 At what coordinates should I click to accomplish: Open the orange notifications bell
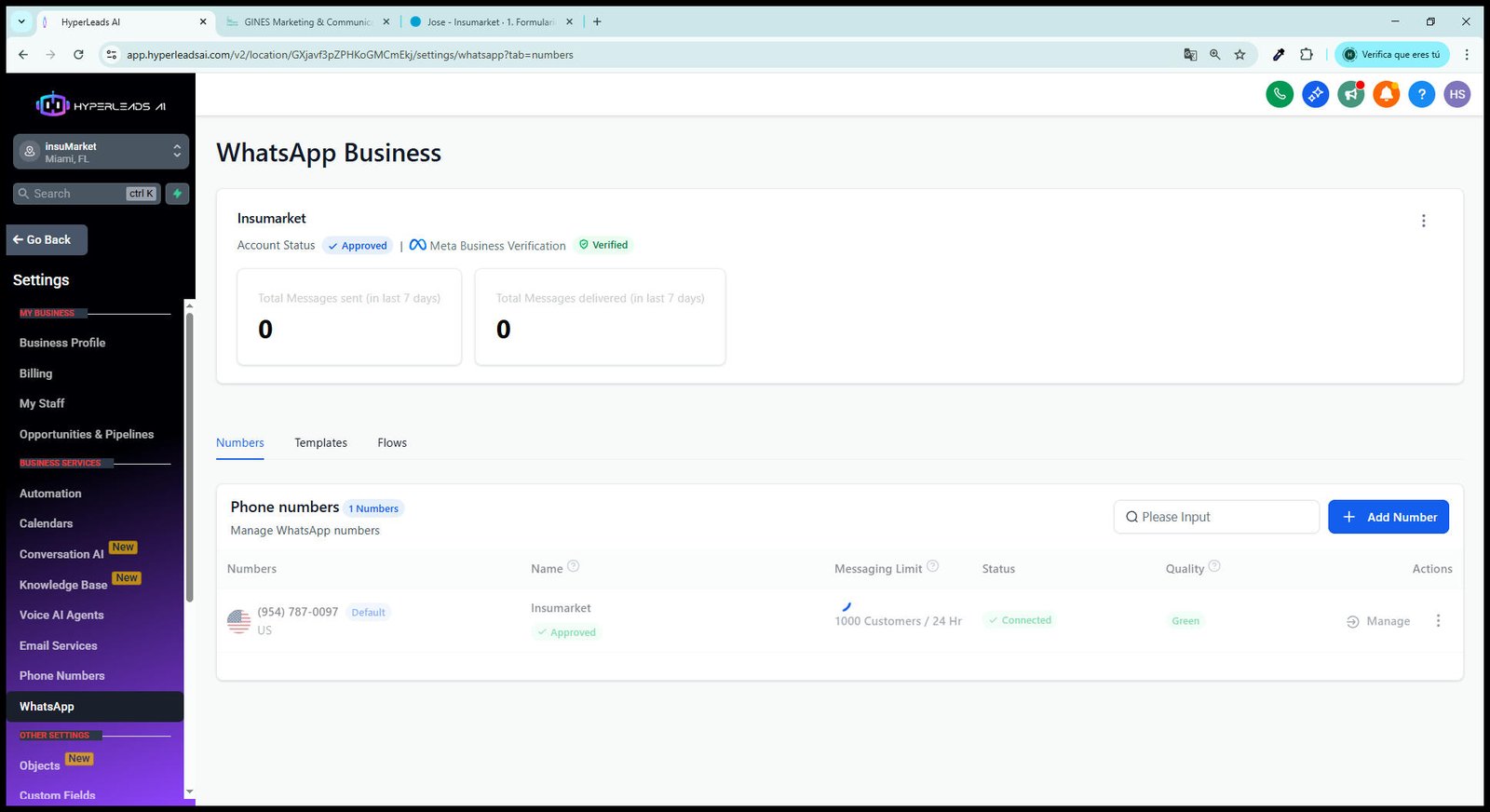click(1386, 94)
